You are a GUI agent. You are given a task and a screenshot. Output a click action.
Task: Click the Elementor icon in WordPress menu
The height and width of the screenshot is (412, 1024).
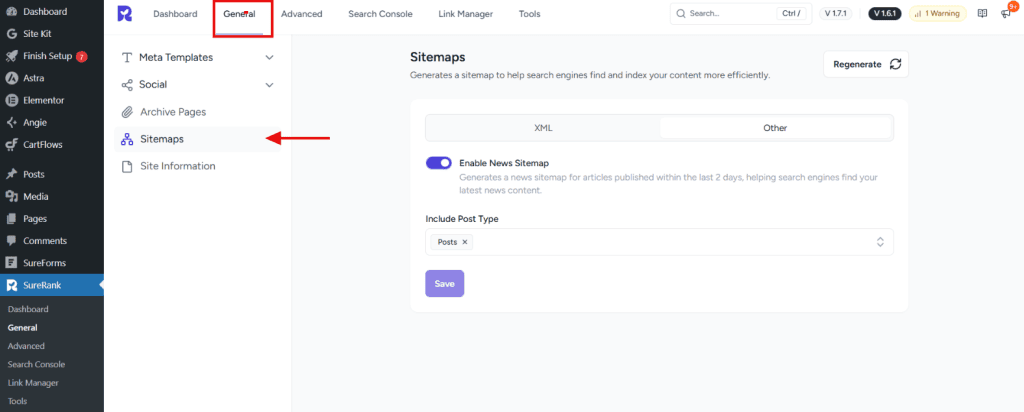point(11,100)
